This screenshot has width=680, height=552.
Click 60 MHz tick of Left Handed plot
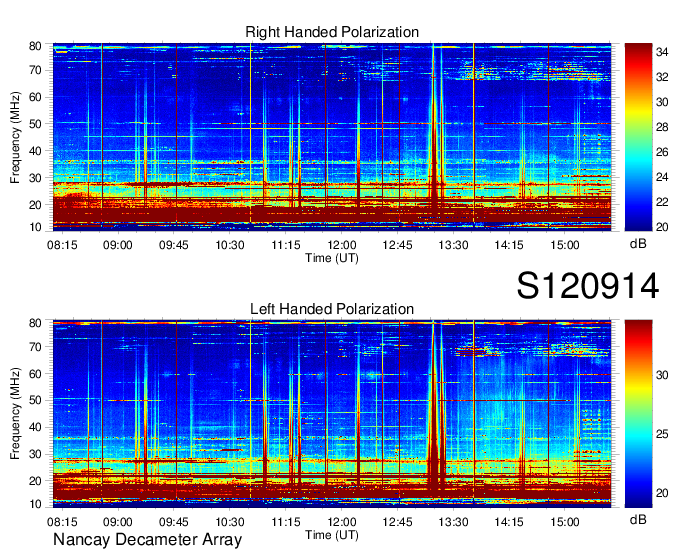(x=35, y=374)
